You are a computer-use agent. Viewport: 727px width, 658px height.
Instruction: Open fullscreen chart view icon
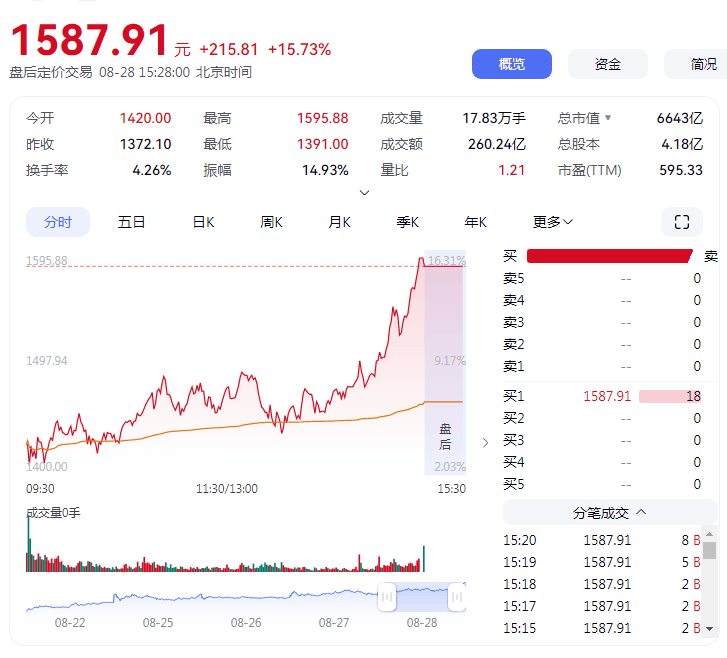click(x=682, y=222)
